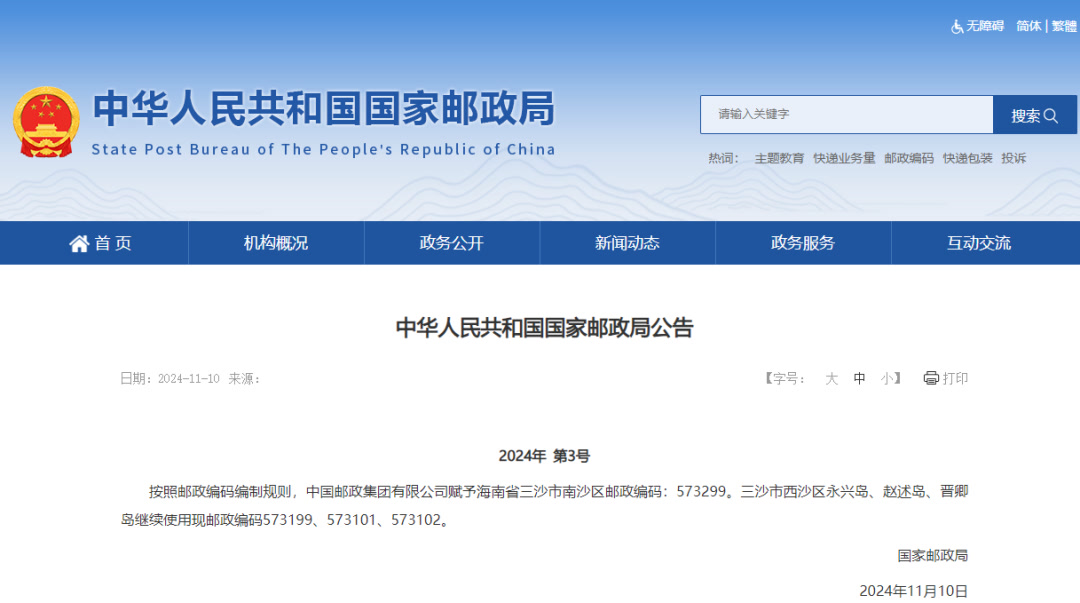The image size is (1080, 603).
Task: Focus the keyword search input field
Action: click(x=846, y=115)
